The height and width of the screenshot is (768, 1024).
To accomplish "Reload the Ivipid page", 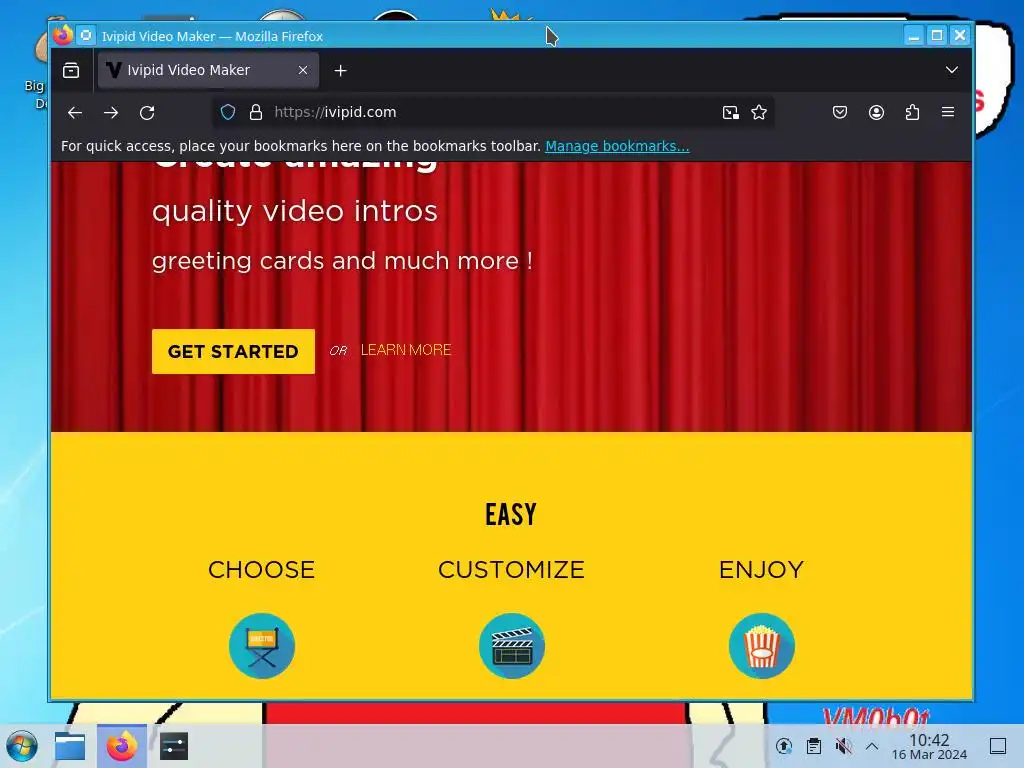I will [x=147, y=112].
